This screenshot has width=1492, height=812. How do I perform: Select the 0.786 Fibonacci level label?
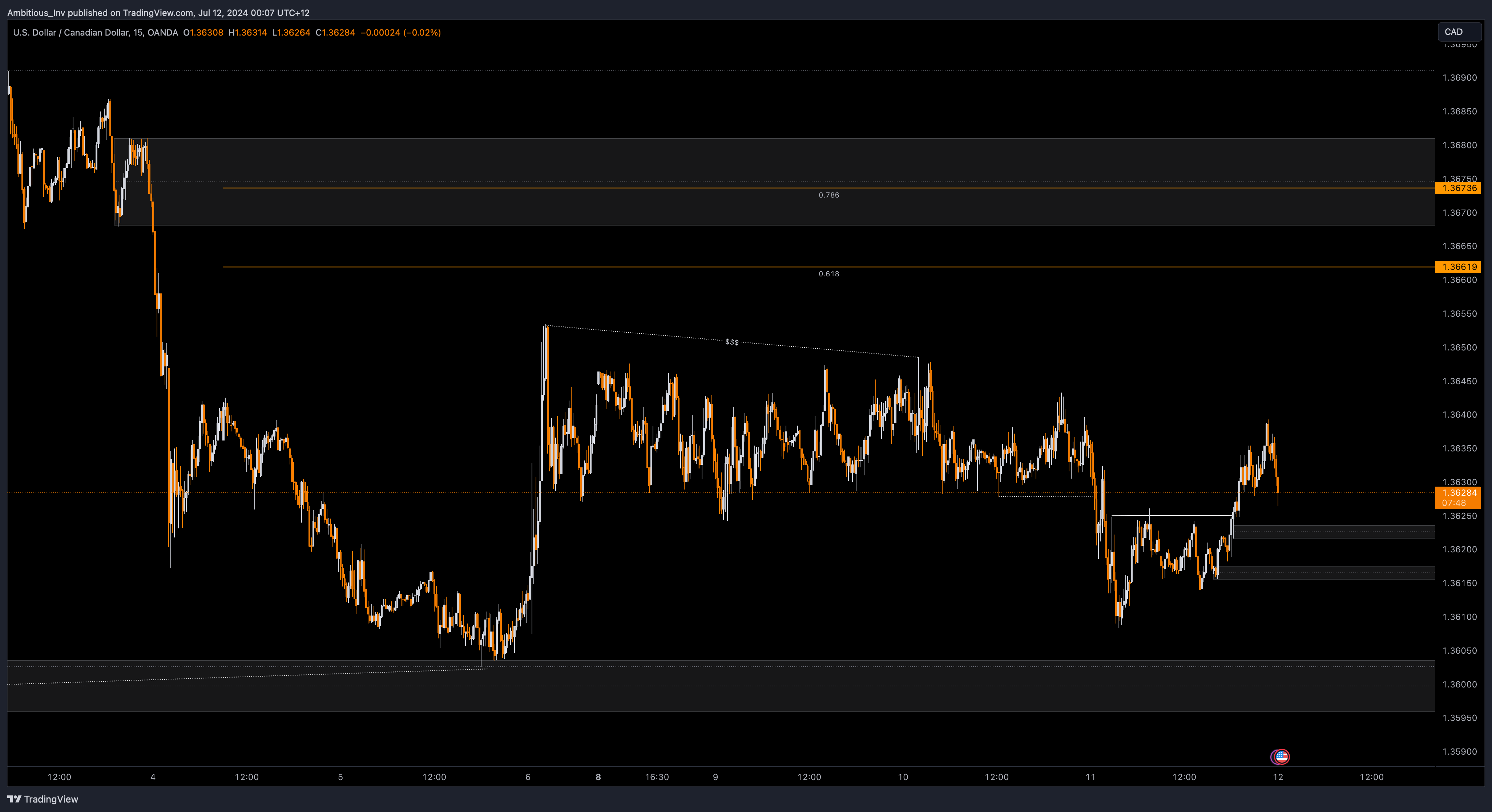(829, 195)
